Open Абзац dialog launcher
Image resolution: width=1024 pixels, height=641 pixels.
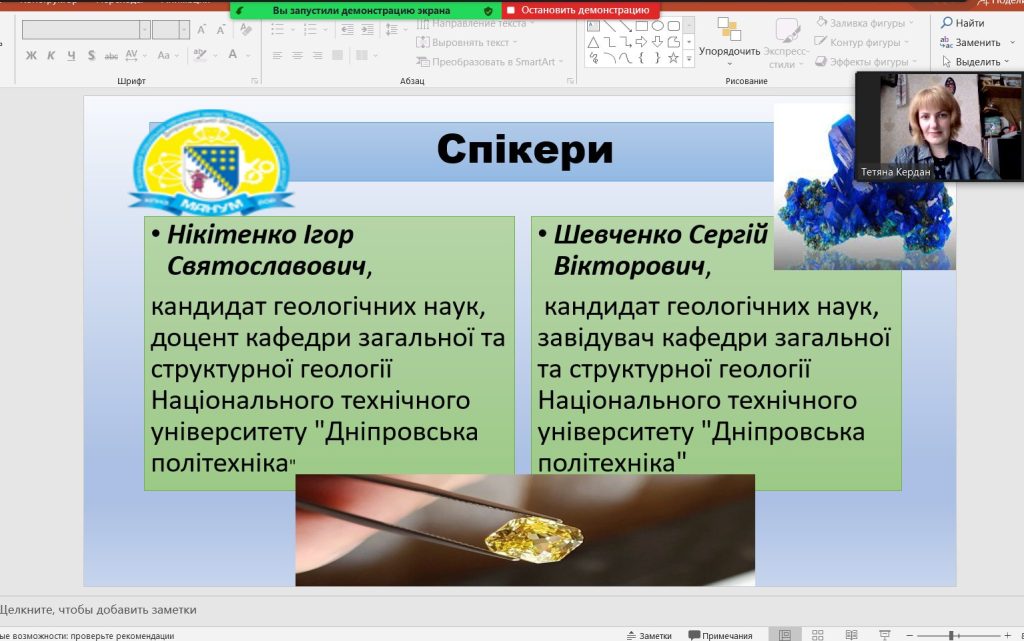[x=570, y=81]
